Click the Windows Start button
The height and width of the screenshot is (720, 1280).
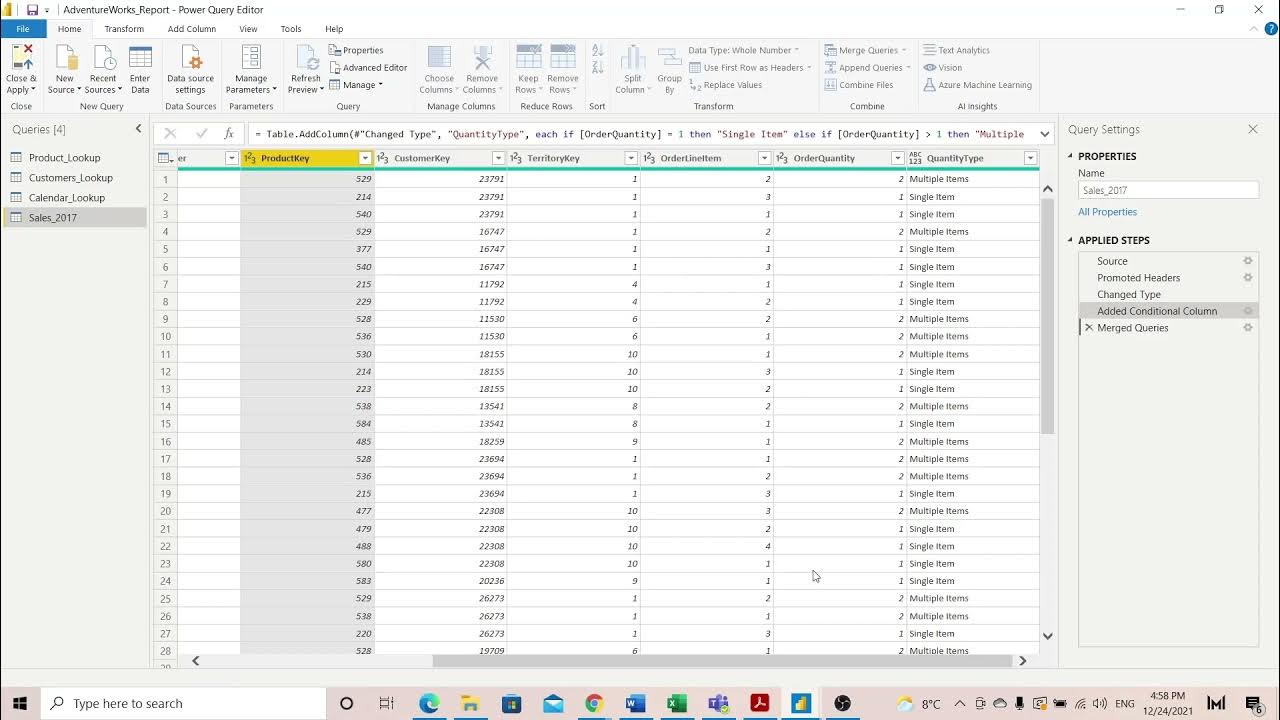(x=20, y=703)
